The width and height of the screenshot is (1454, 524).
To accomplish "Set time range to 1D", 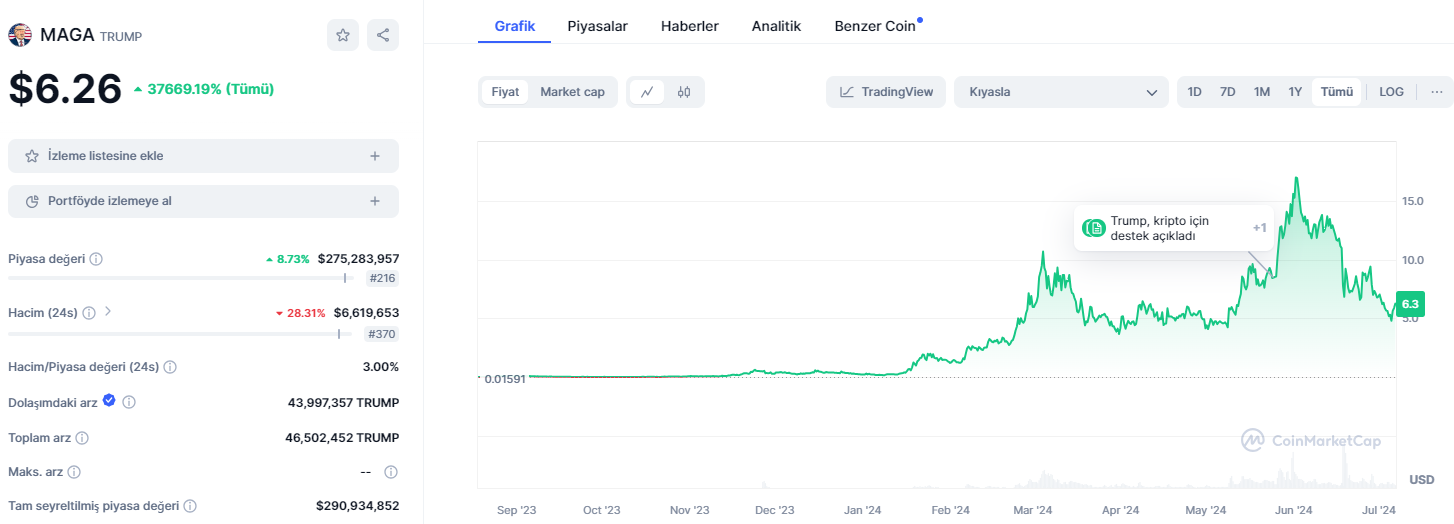I will click(1194, 92).
